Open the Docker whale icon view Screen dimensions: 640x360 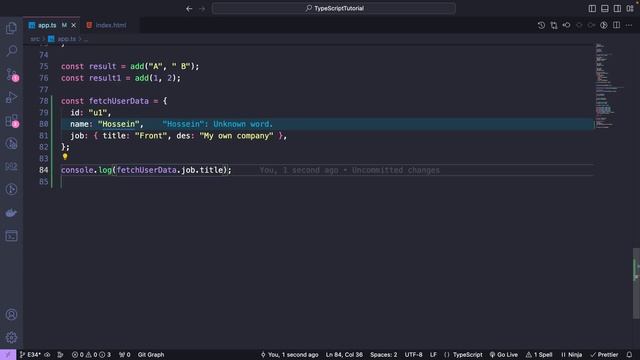click(11, 213)
